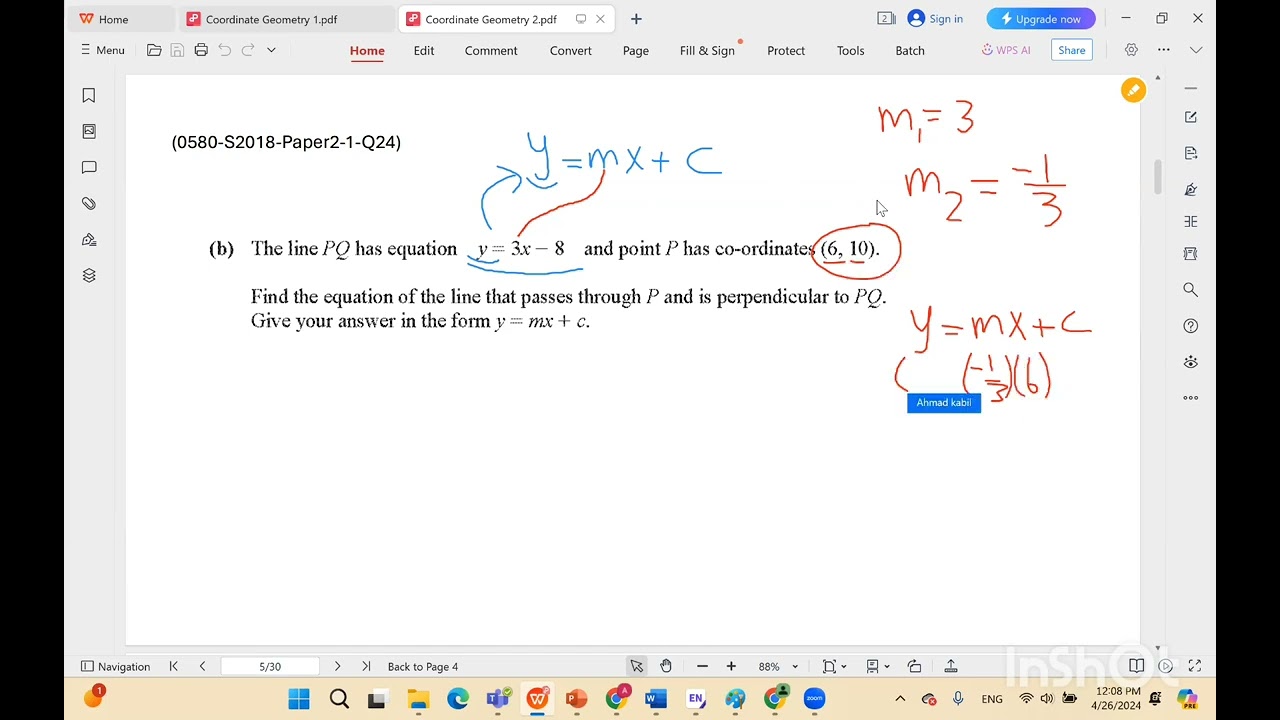Image resolution: width=1280 pixels, height=720 pixels.
Task: Open the page layout mode dropdown
Action: tap(878, 666)
